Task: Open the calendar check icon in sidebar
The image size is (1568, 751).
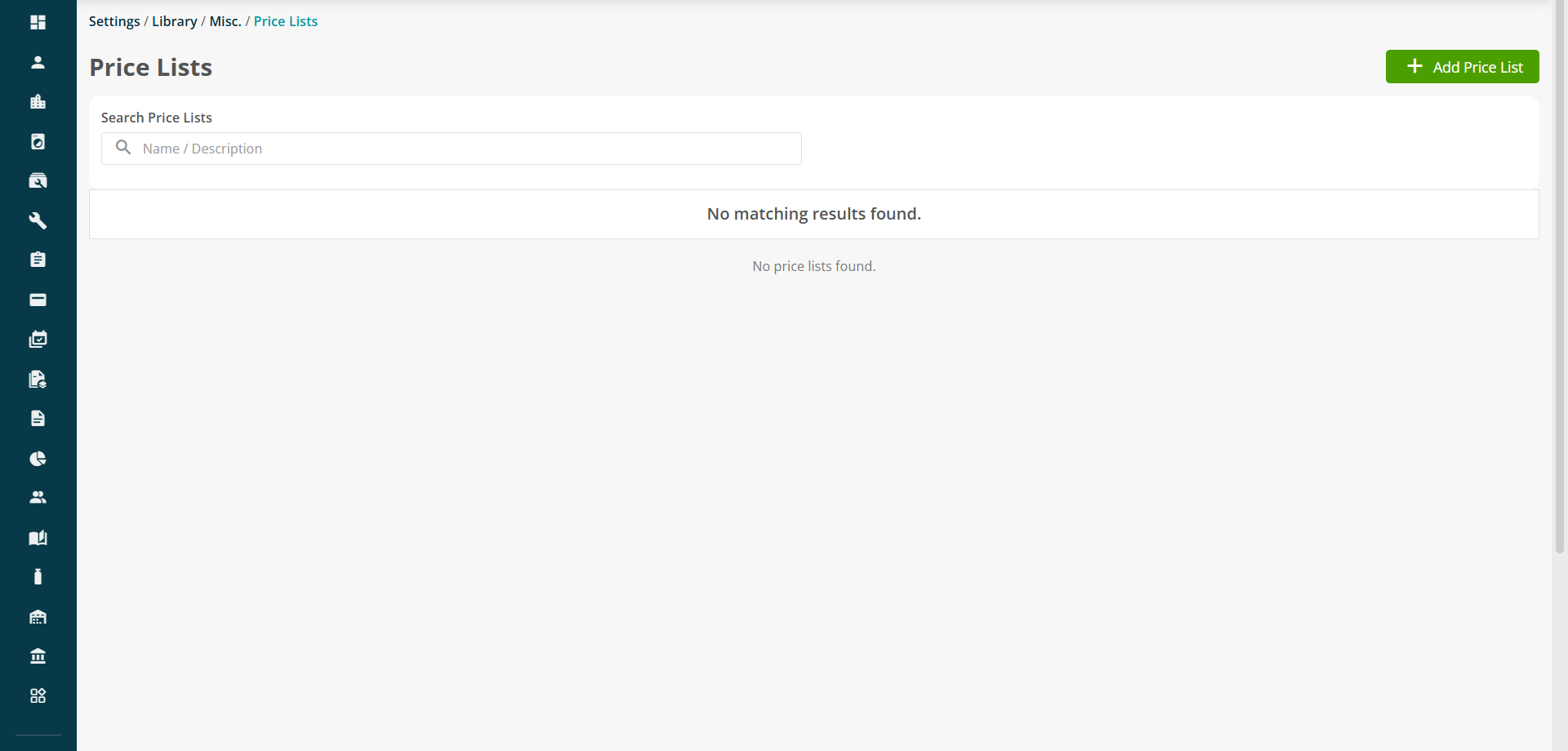Action: pyautogui.click(x=38, y=339)
